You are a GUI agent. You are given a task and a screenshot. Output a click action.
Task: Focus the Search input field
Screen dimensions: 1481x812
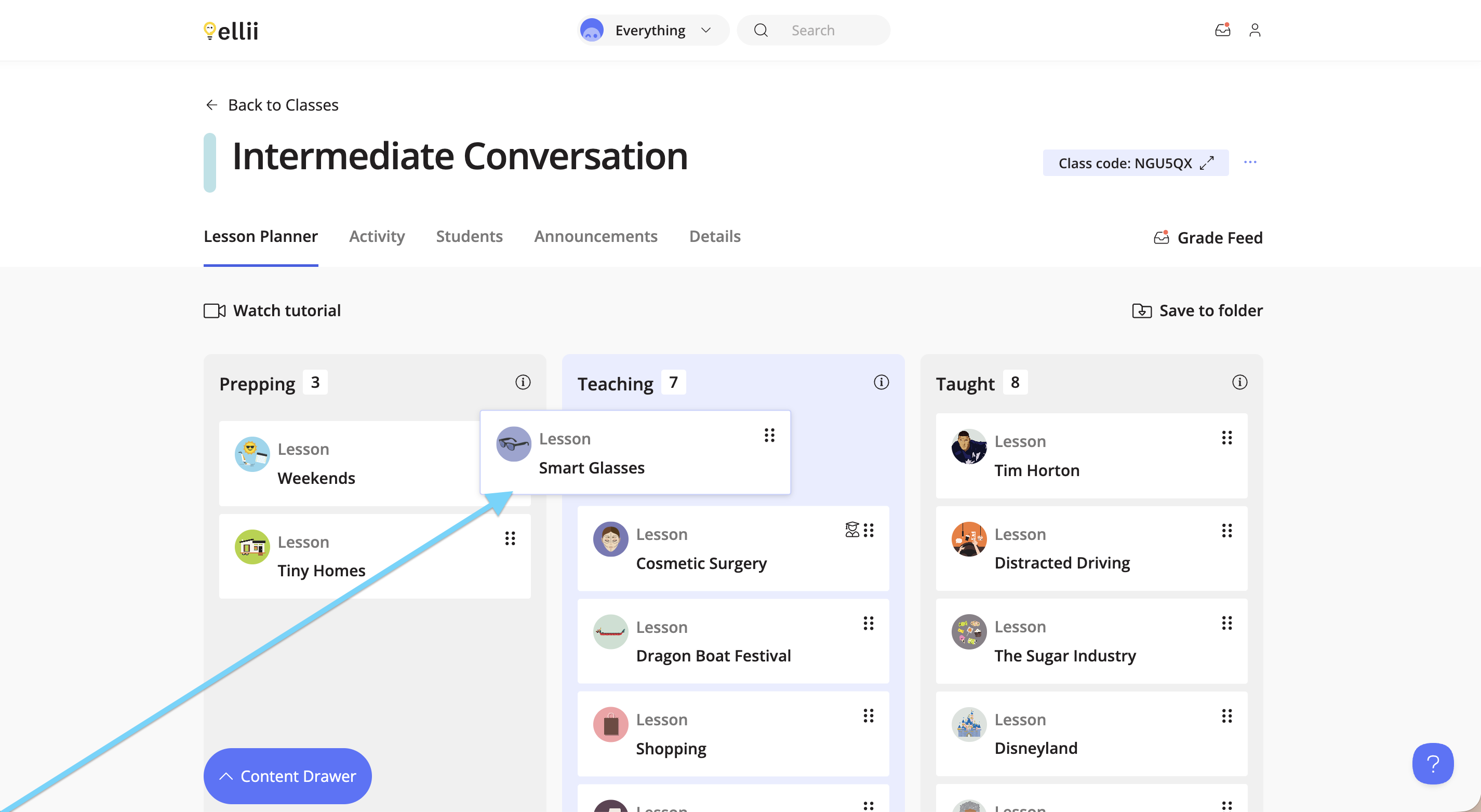(x=813, y=30)
